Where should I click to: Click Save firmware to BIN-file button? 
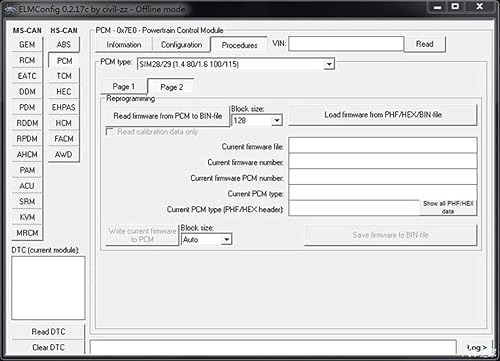pyautogui.click(x=390, y=235)
